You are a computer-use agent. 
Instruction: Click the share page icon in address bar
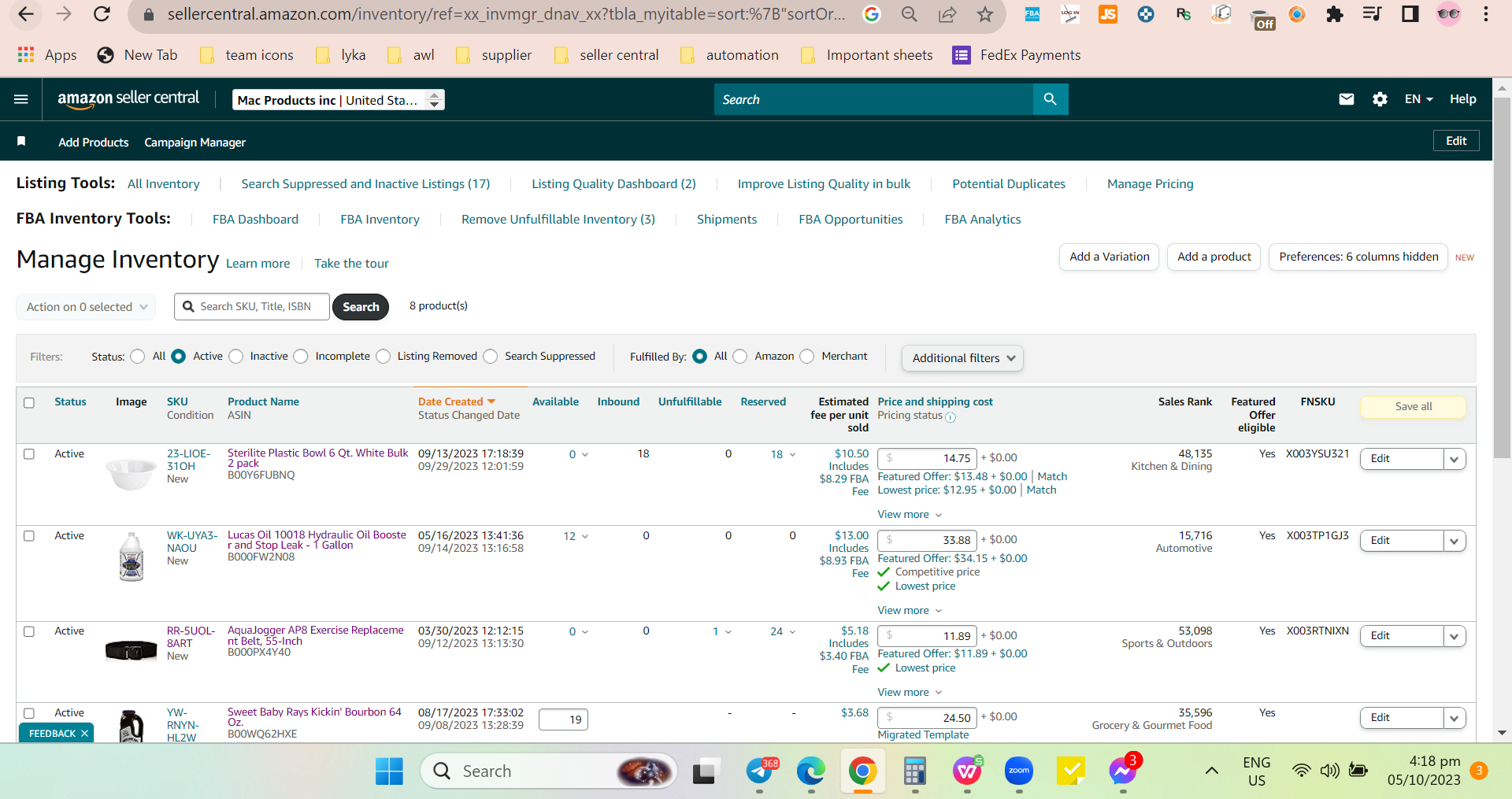[x=947, y=14]
